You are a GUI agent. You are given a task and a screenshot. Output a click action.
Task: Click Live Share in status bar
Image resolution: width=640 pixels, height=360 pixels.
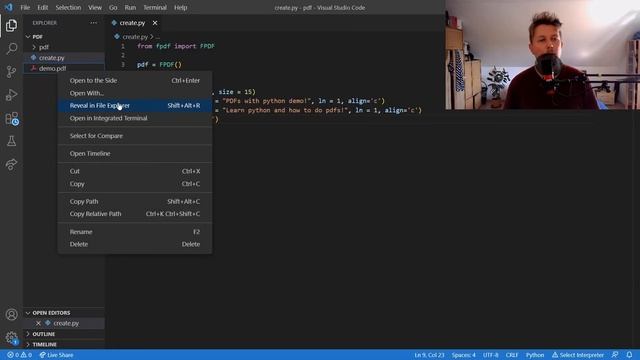point(56,355)
